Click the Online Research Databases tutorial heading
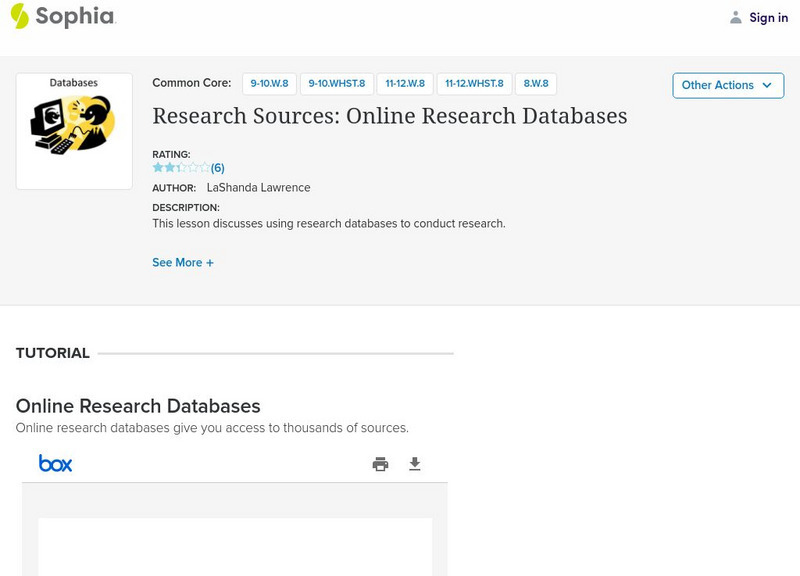Viewport: 800px width, 576px height. click(x=138, y=406)
